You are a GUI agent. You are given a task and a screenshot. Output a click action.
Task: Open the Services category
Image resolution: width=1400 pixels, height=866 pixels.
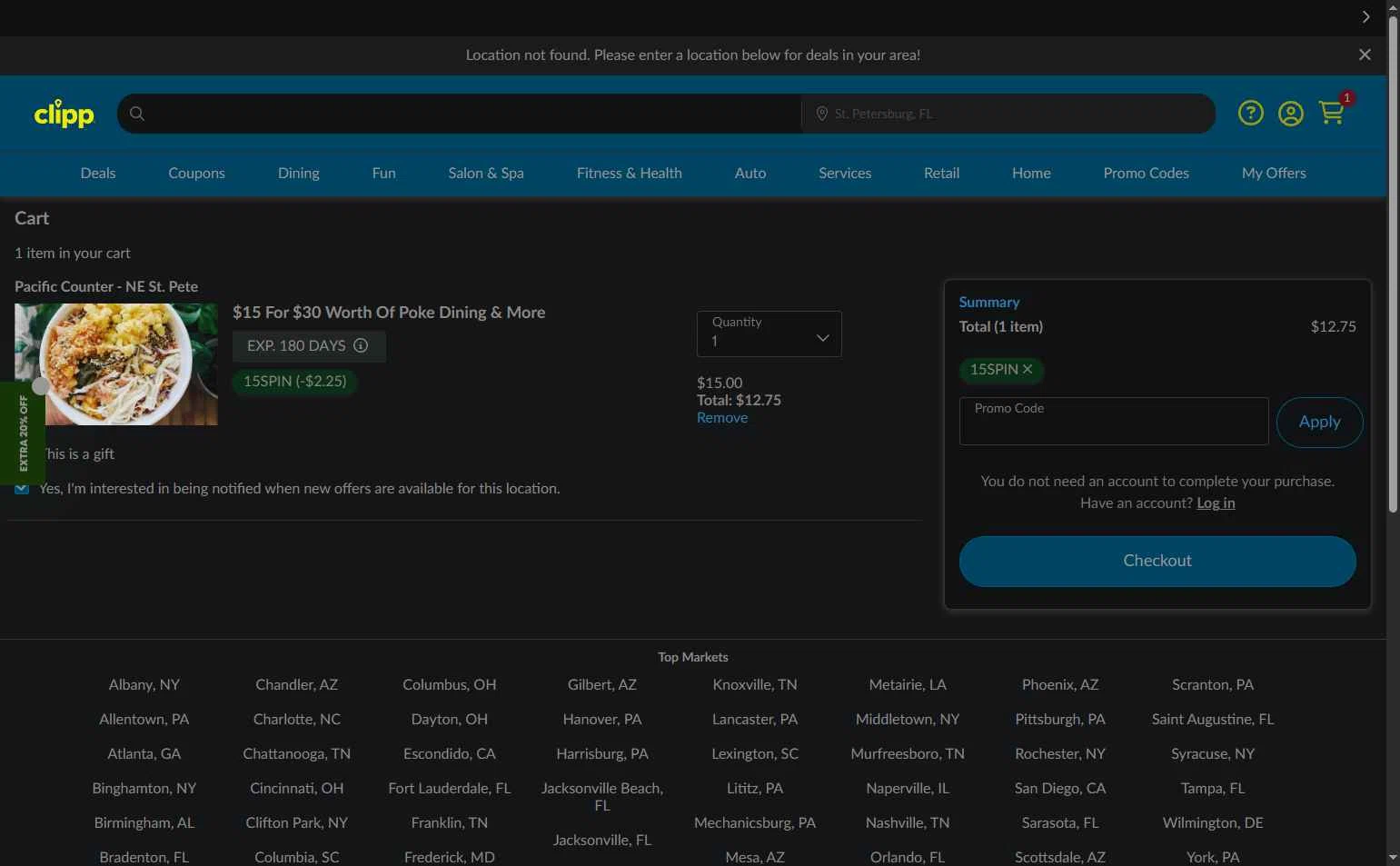click(x=845, y=173)
